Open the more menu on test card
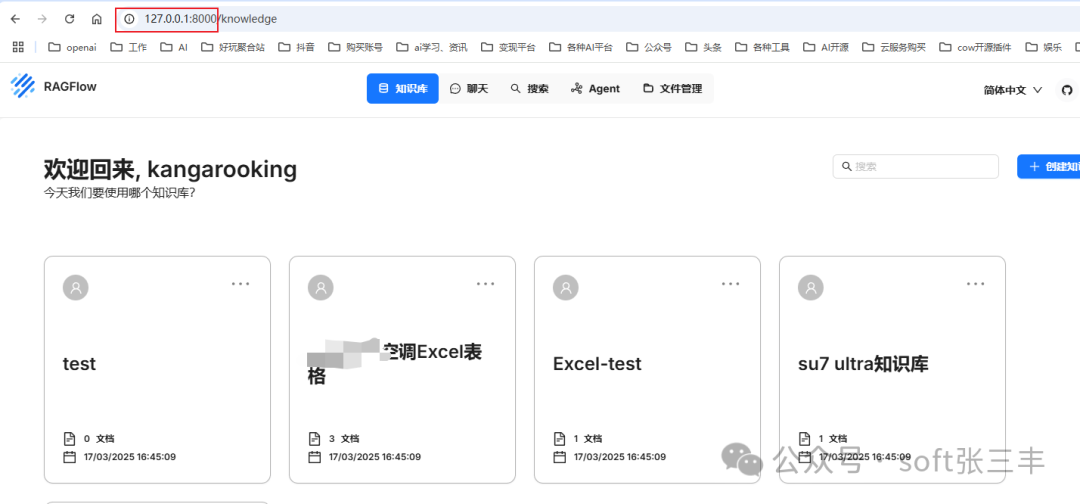1080x504 pixels. (x=240, y=283)
